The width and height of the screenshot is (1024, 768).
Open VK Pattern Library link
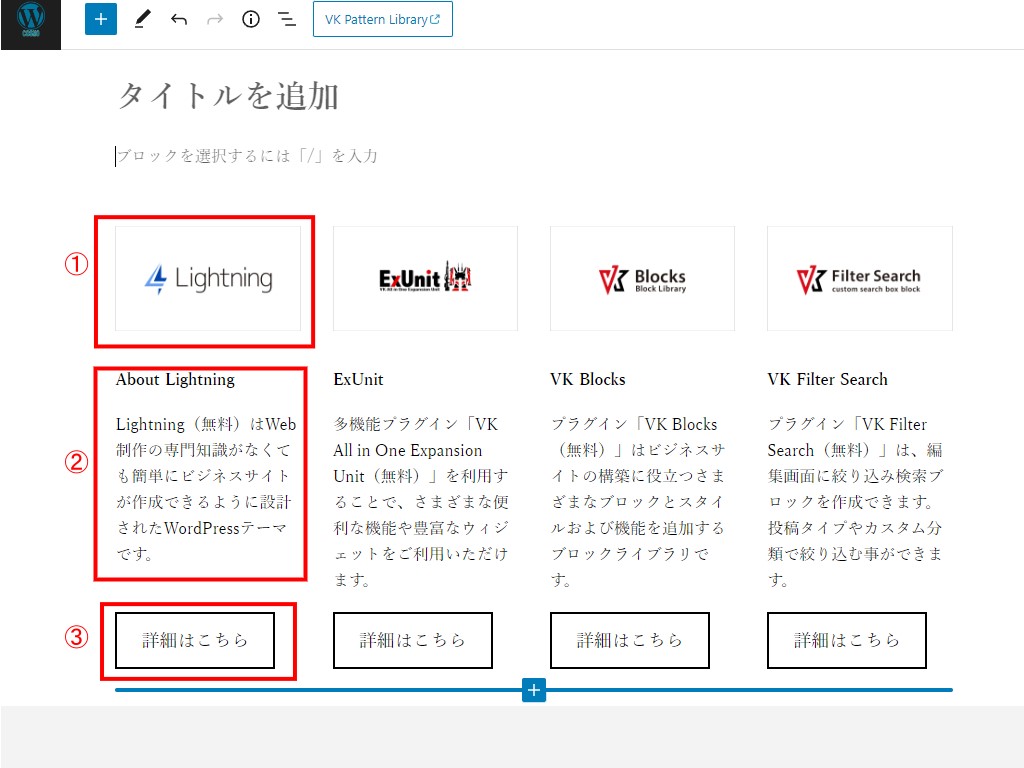click(x=382, y=19)
